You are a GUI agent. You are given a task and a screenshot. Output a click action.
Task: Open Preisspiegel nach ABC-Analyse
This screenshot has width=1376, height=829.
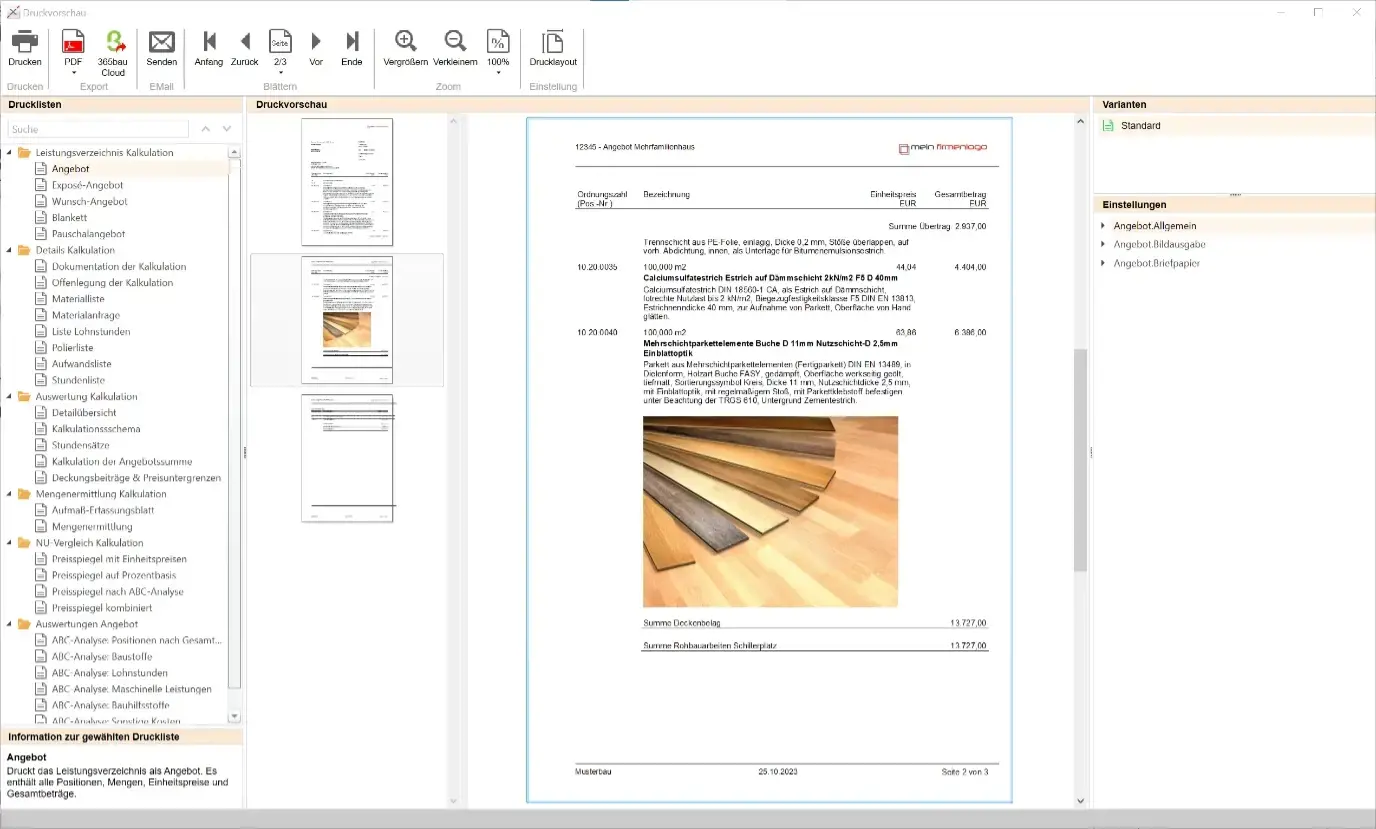[118, 591]
